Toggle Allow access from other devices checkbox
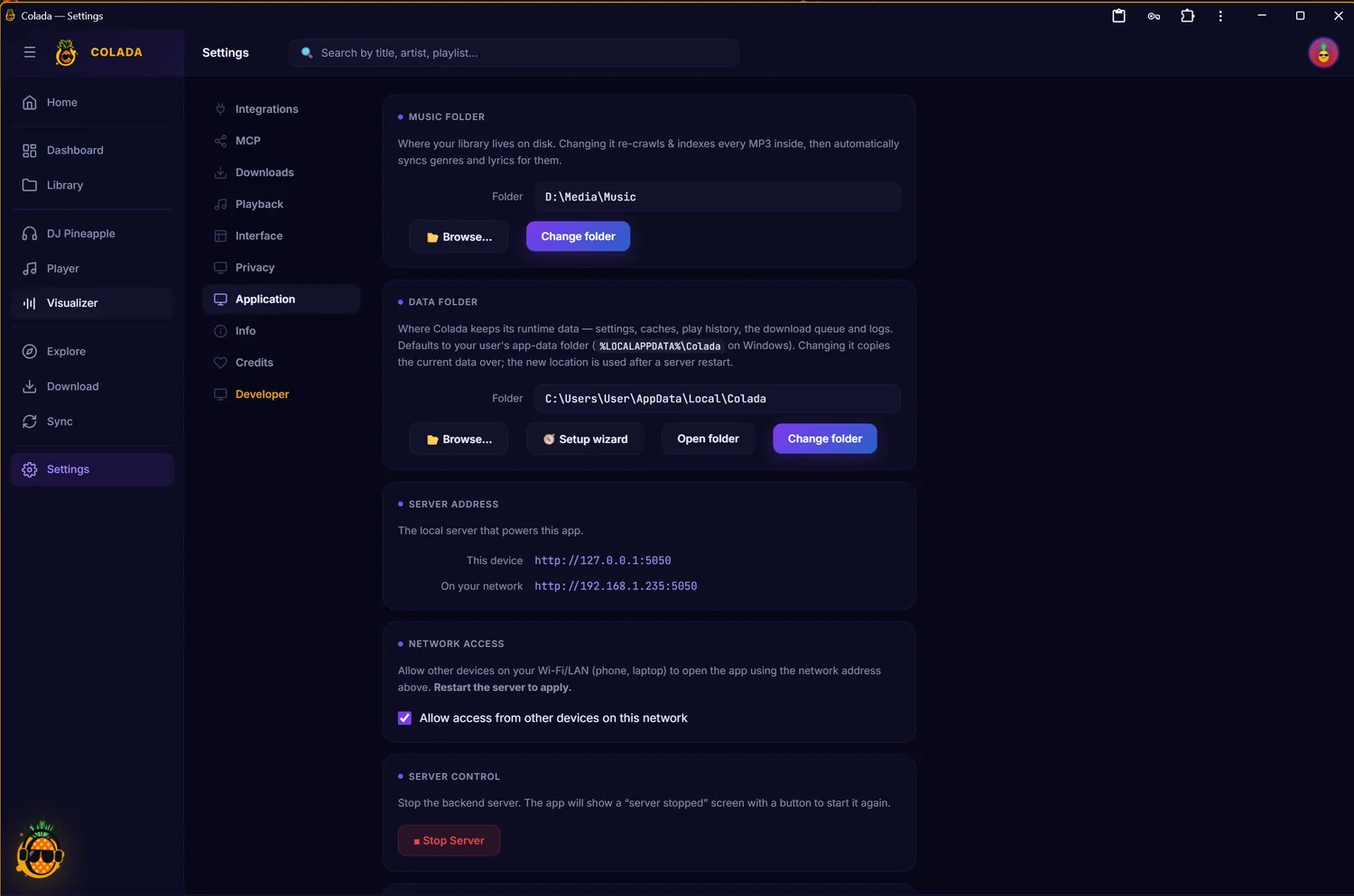 click(404, 718)
